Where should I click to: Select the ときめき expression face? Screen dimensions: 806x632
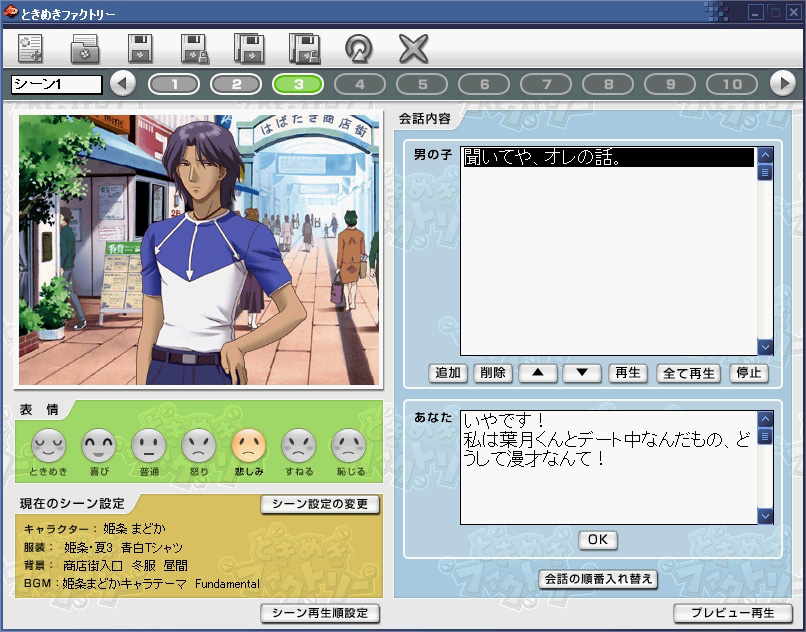[48, 445]
